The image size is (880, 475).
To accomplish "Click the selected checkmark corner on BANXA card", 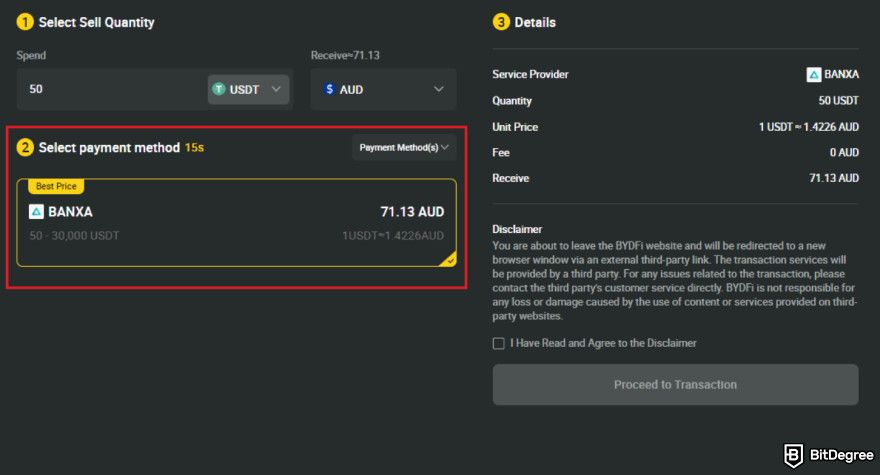I will pyautogui.click(x=449, y=259).
